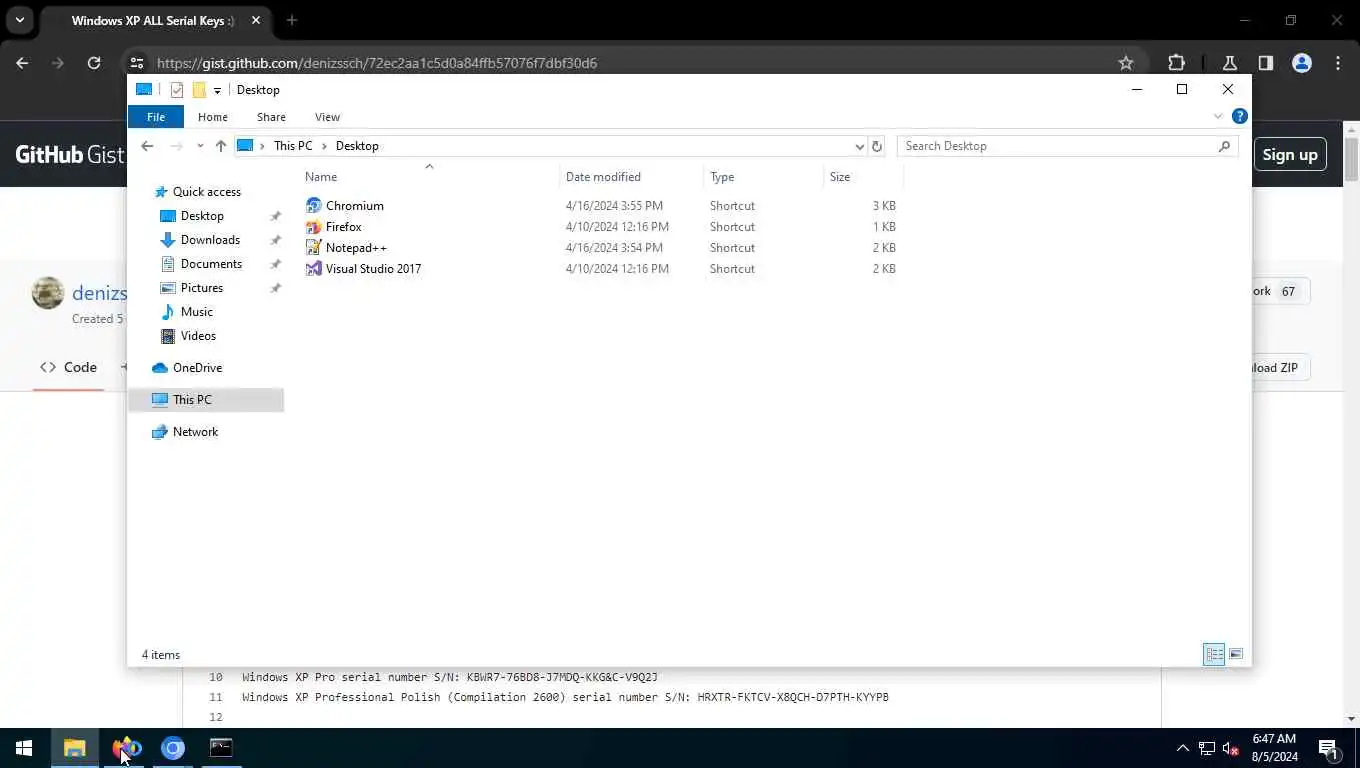1360x768 pixels.
Task: Toggle Chrome's side panel icon
Action: (x=1266, y=63)
